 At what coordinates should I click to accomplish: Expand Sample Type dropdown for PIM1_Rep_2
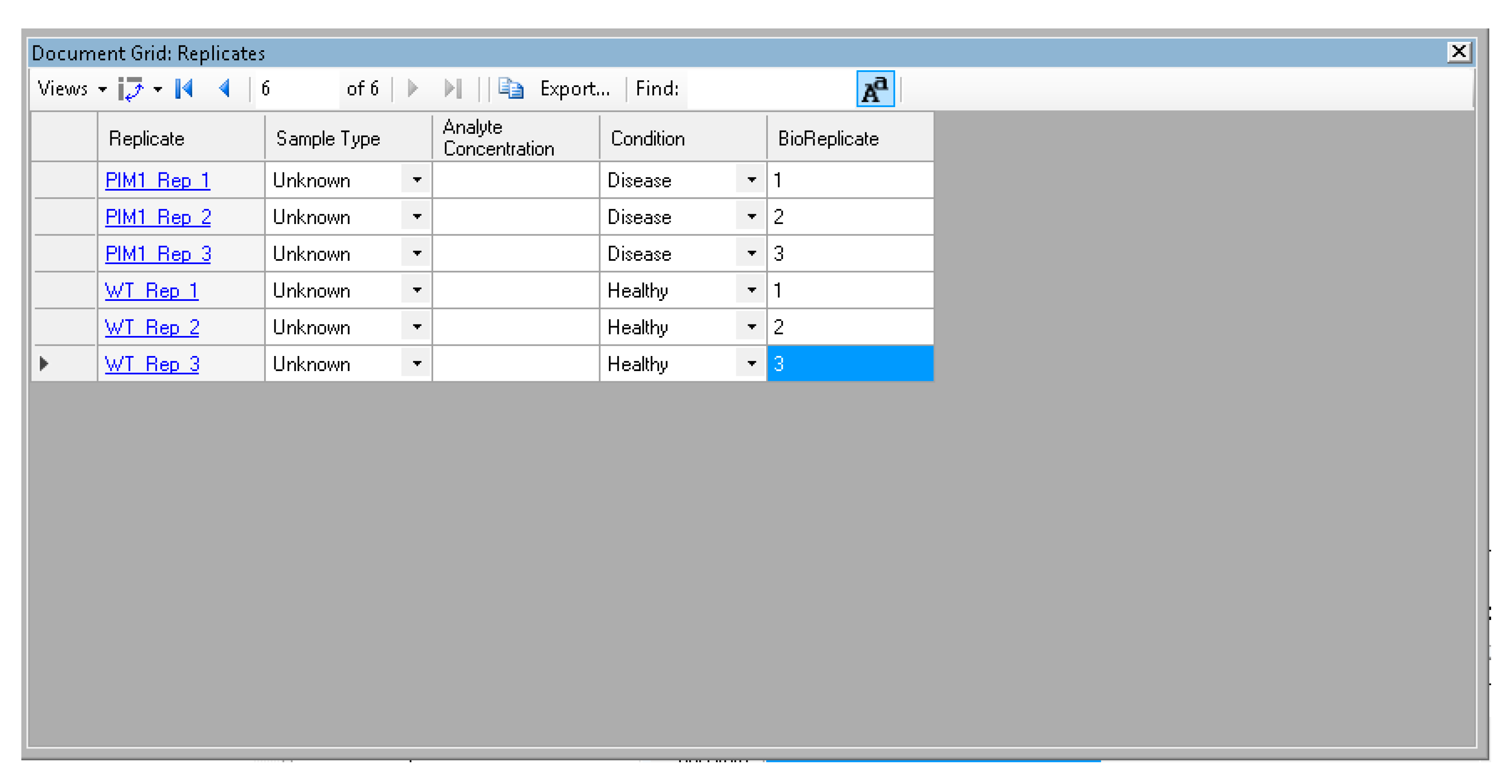[x=416, y=216]
